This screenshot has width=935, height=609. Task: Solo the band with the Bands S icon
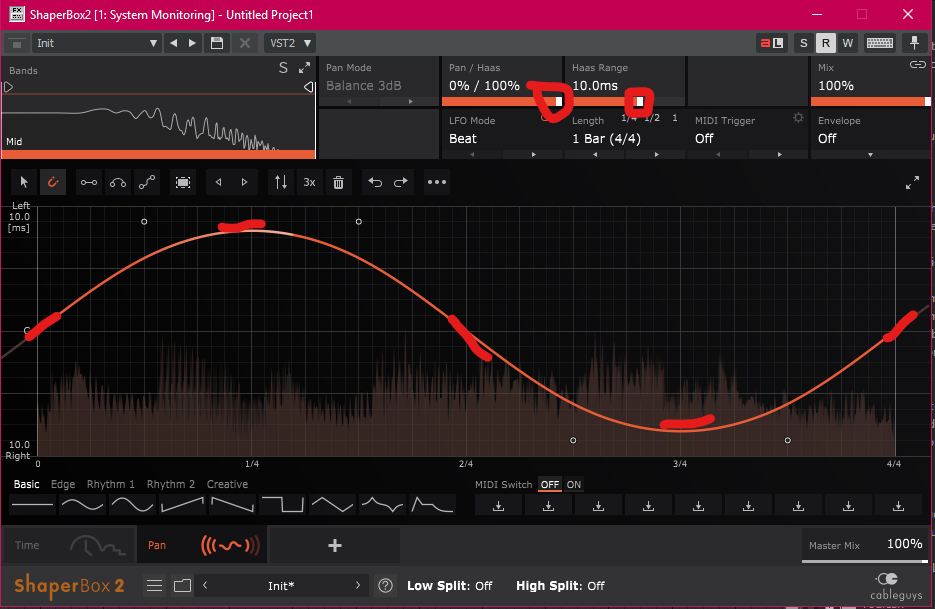click(283, 68)
